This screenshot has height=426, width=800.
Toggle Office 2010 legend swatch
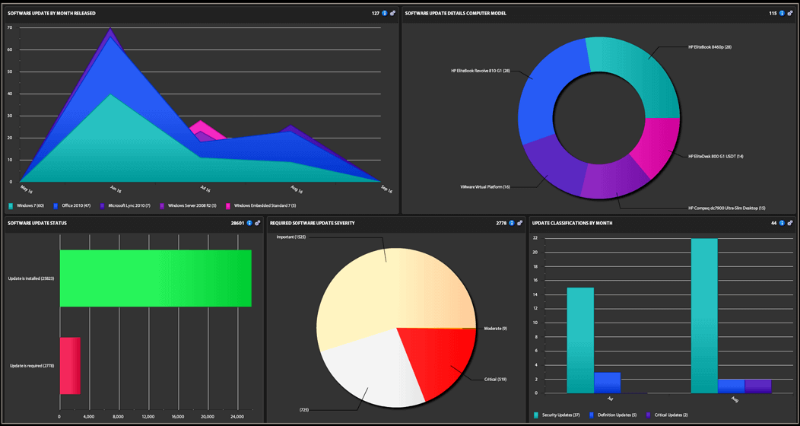(56, 206)
